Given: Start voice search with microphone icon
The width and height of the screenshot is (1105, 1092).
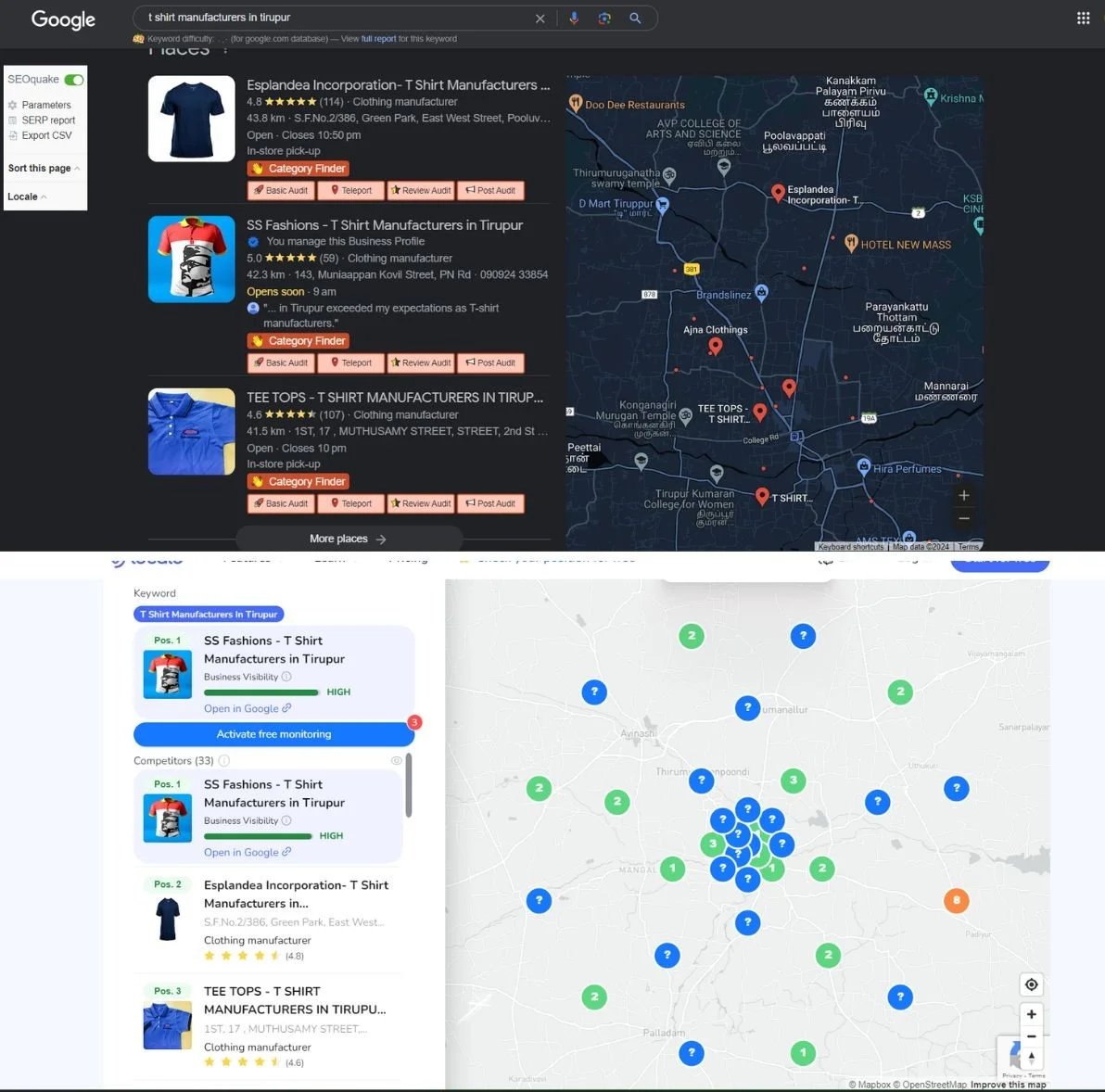Looking at the screenshot, I should coord(574,19).
